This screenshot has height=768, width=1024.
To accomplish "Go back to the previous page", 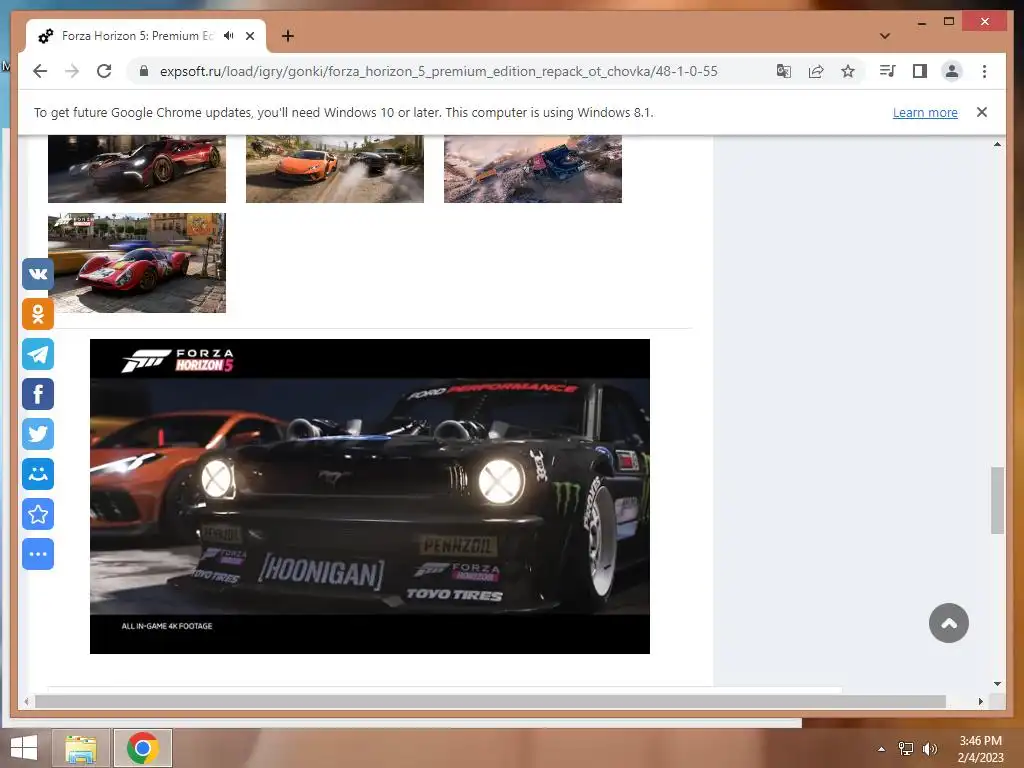I will click(x=40, y=71).
